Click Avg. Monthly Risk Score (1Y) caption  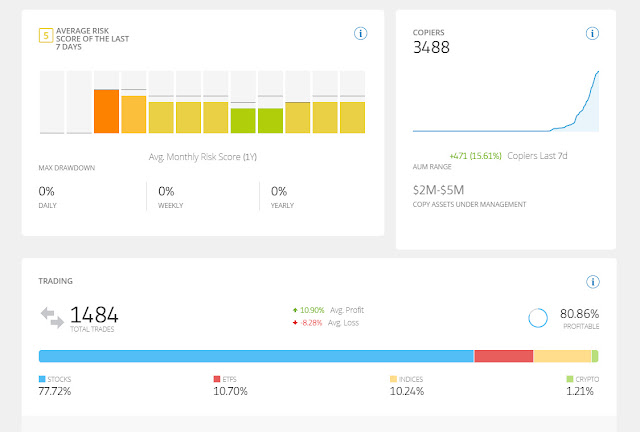(x=203, y=157)
